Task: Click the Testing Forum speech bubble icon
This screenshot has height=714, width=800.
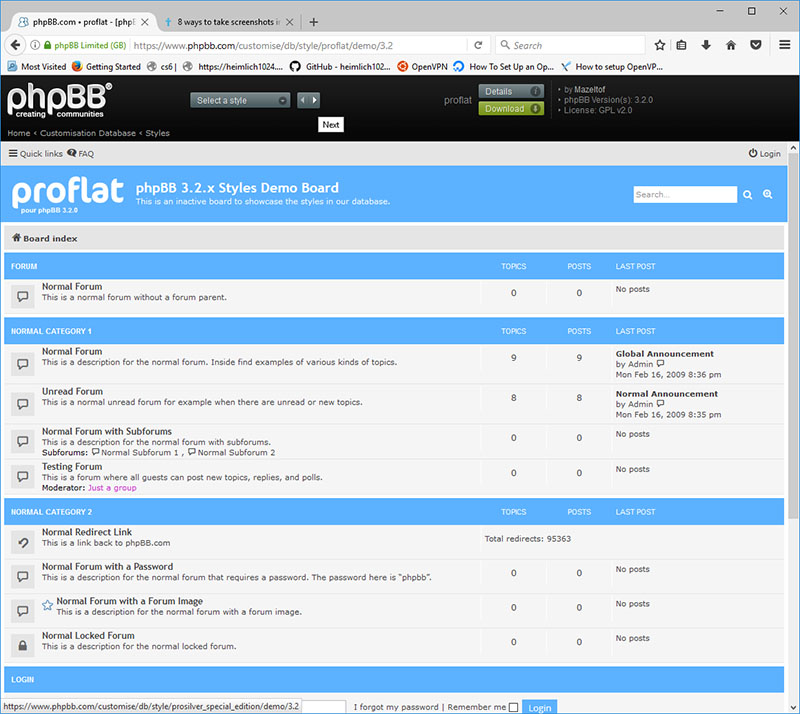Action: pos(22,476)
